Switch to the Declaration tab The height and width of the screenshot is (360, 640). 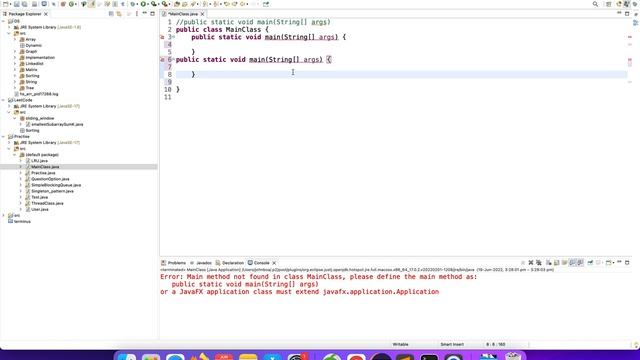(x=229, y=263)
